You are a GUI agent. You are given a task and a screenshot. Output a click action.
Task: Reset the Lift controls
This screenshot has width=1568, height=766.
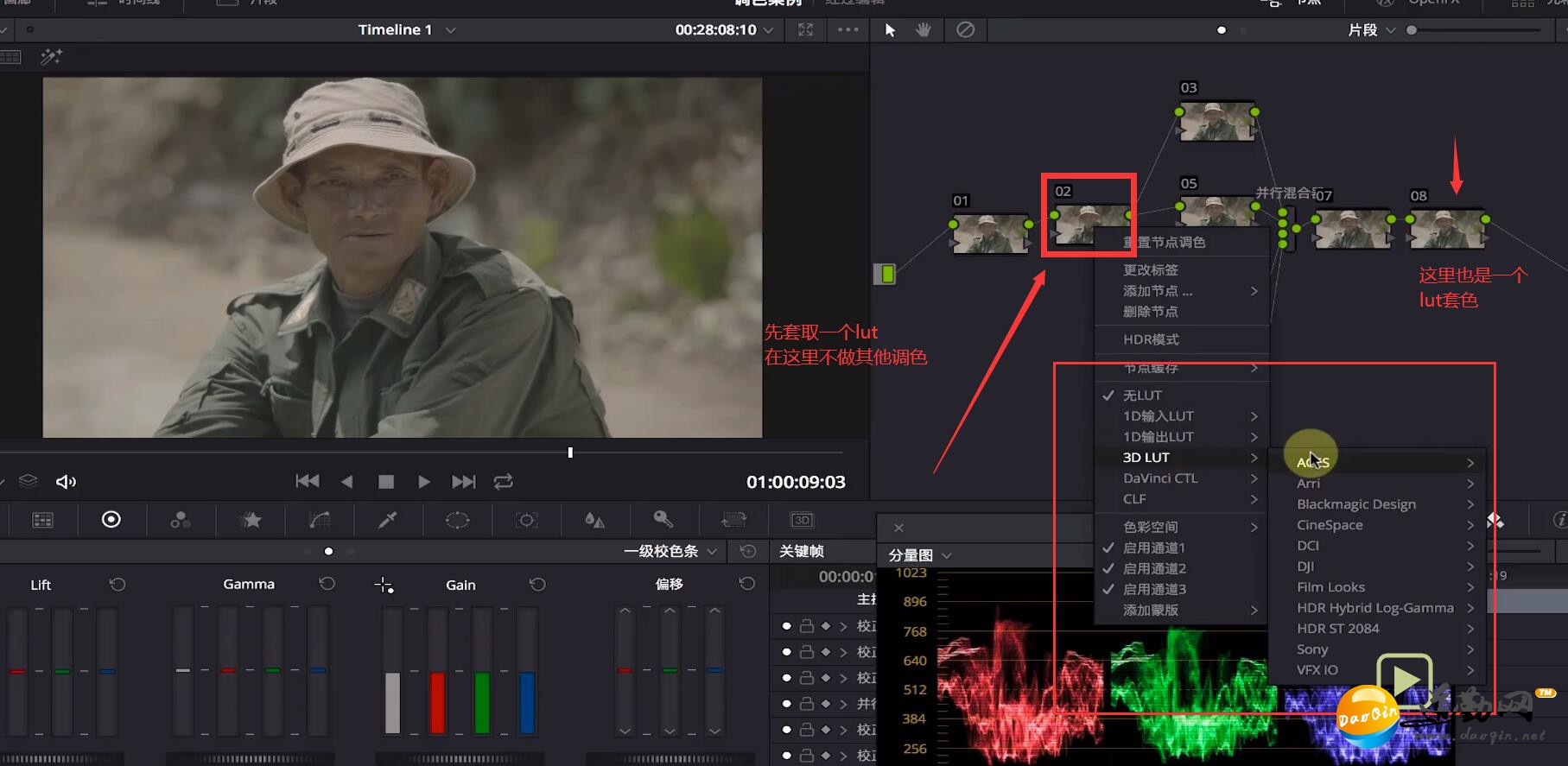click(117, 585)
